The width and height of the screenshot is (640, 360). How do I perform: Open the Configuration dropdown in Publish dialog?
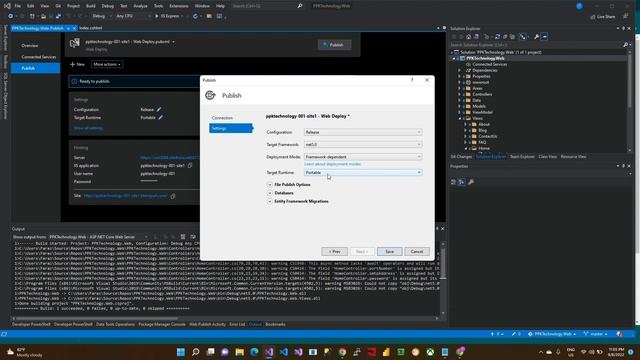363,132
